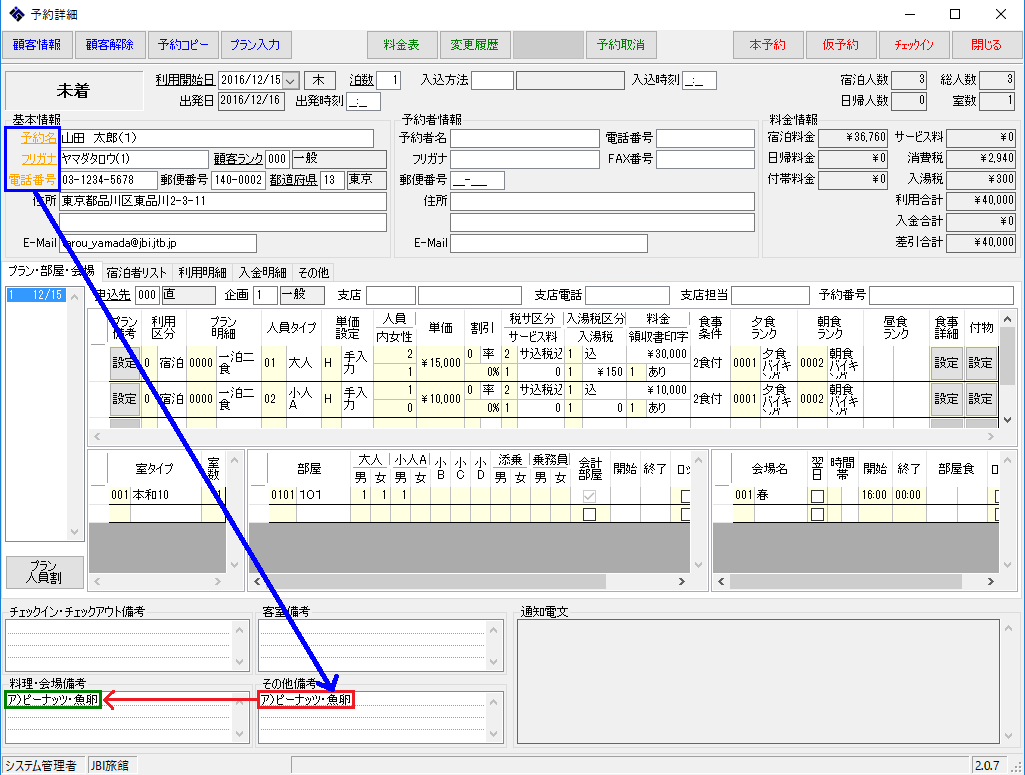Image resolution: width=1025 pixels, height=775 pixels.
Task: Toggle 会計部屋 checkbox in empty room row
Action: [589, 514]
